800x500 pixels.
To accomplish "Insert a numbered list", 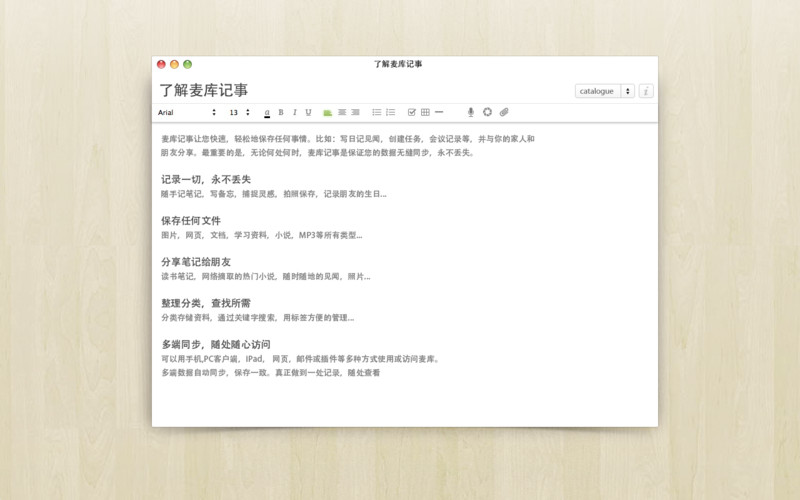I will point(390,112).
